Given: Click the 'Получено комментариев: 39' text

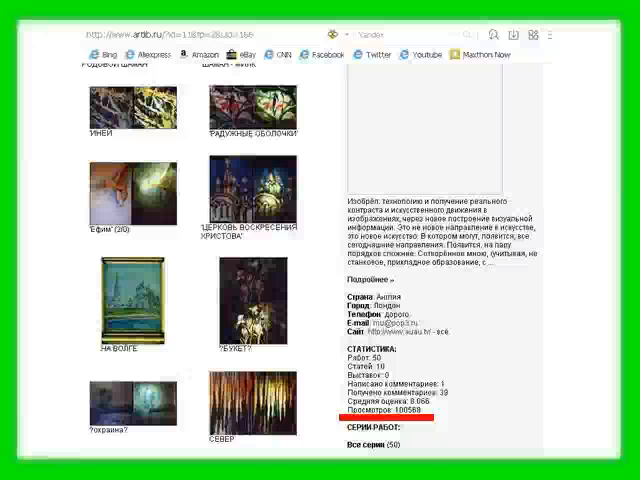Looking at the screenshot, I should click(x=398, y=392).
